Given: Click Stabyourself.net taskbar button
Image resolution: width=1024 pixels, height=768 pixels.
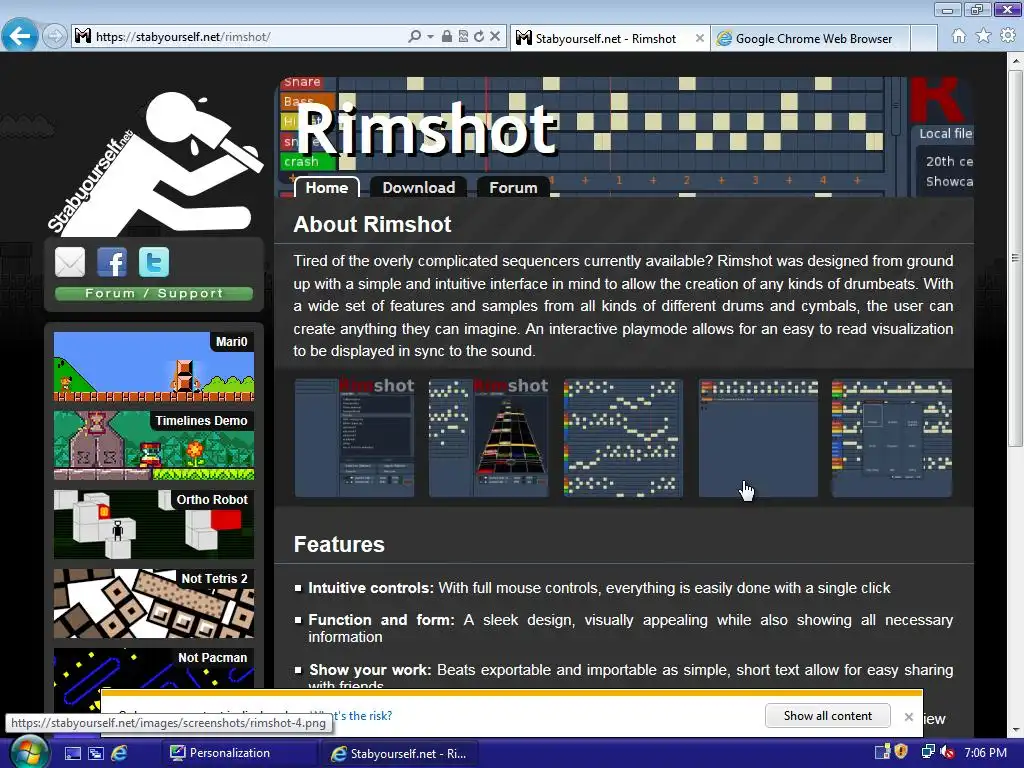Looking at the screenshot, I should click(400, 753).
